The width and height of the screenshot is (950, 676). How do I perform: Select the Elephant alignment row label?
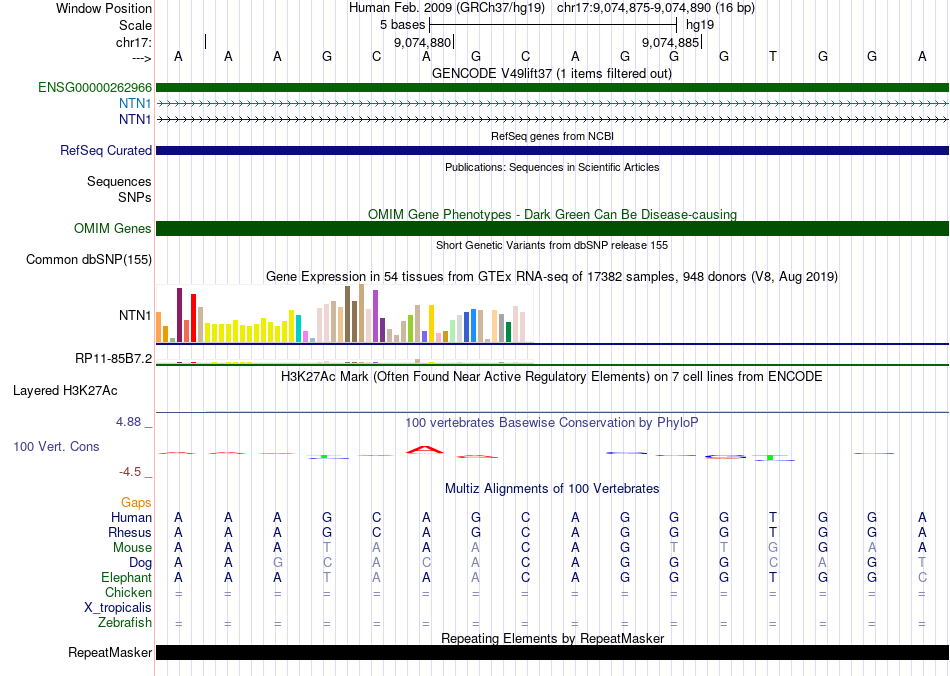(x=126, y=577)
